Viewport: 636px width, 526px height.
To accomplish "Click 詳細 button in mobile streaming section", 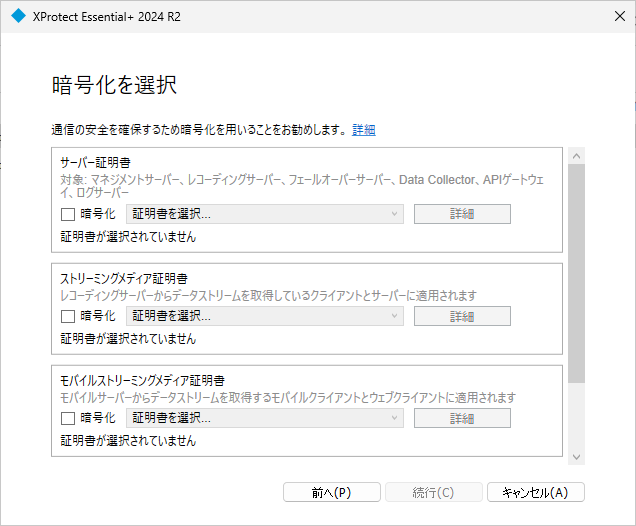I will click(462, 419).
